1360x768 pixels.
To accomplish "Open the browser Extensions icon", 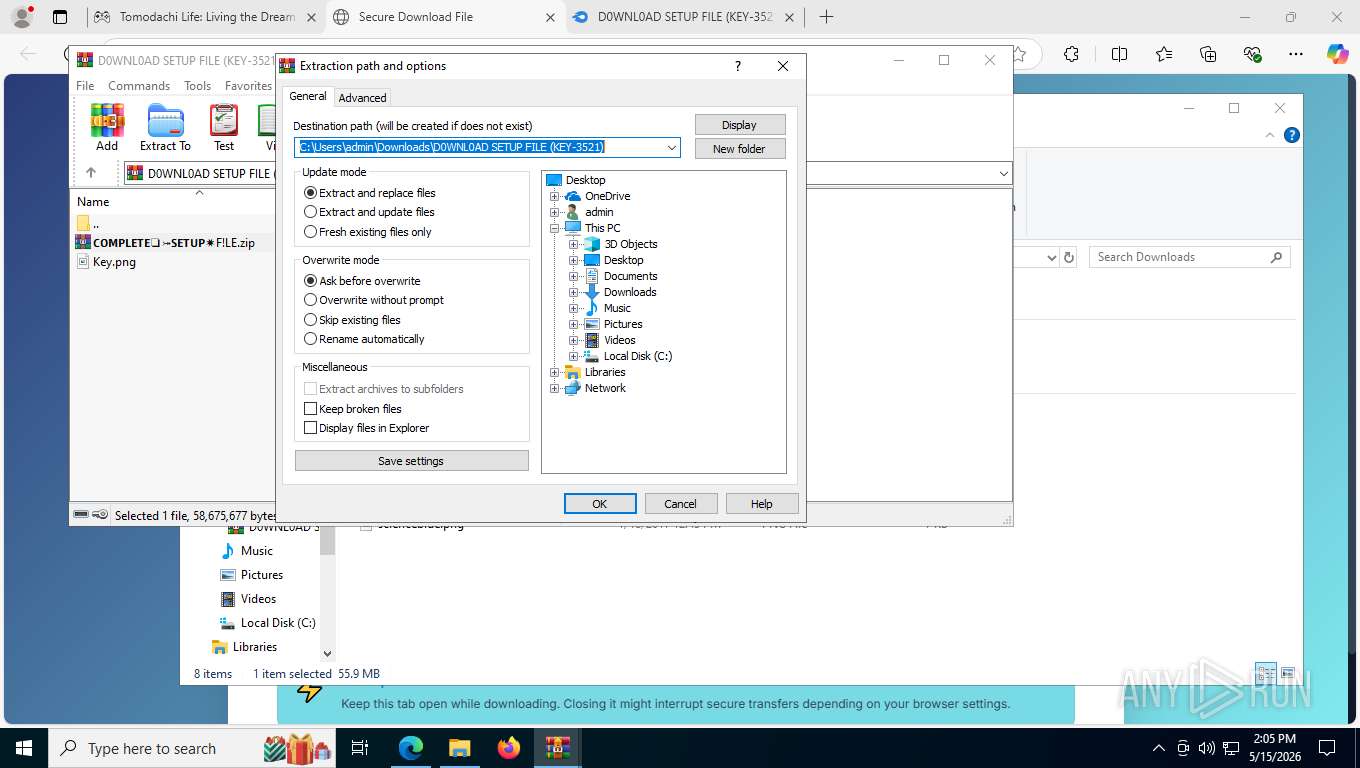I will point(1071,54).
